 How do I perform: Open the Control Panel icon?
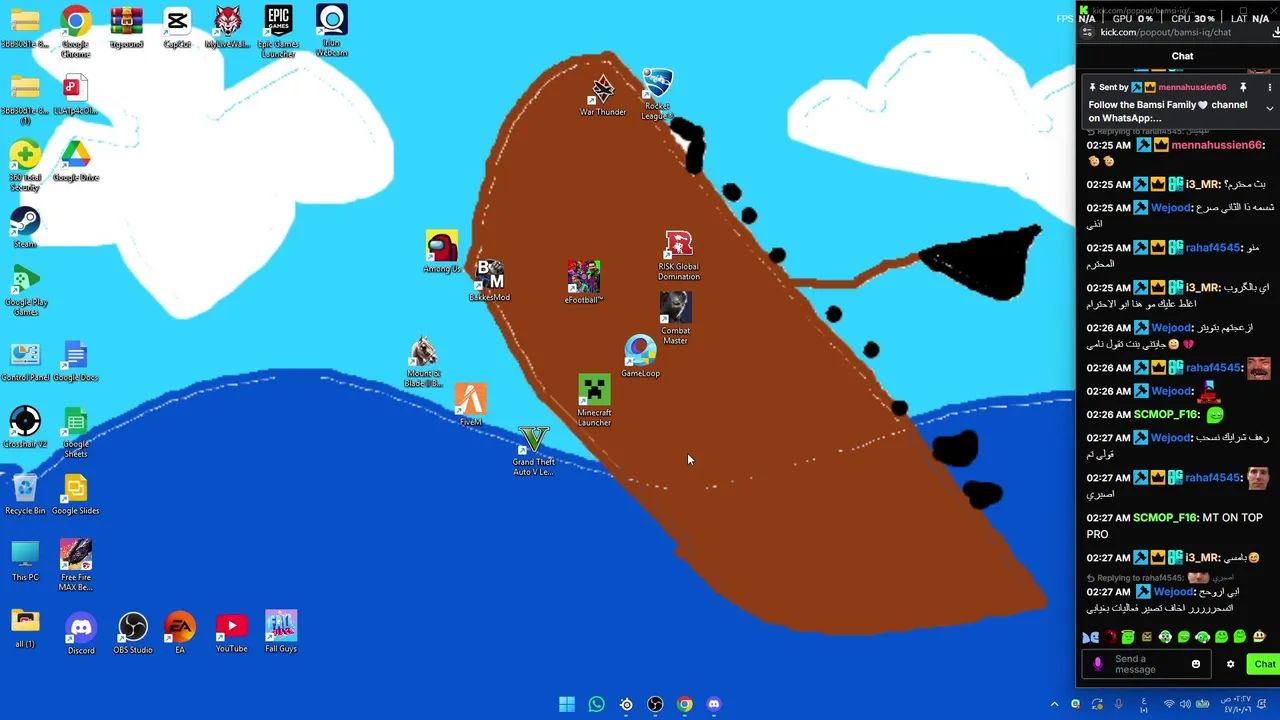click(25, 361)
